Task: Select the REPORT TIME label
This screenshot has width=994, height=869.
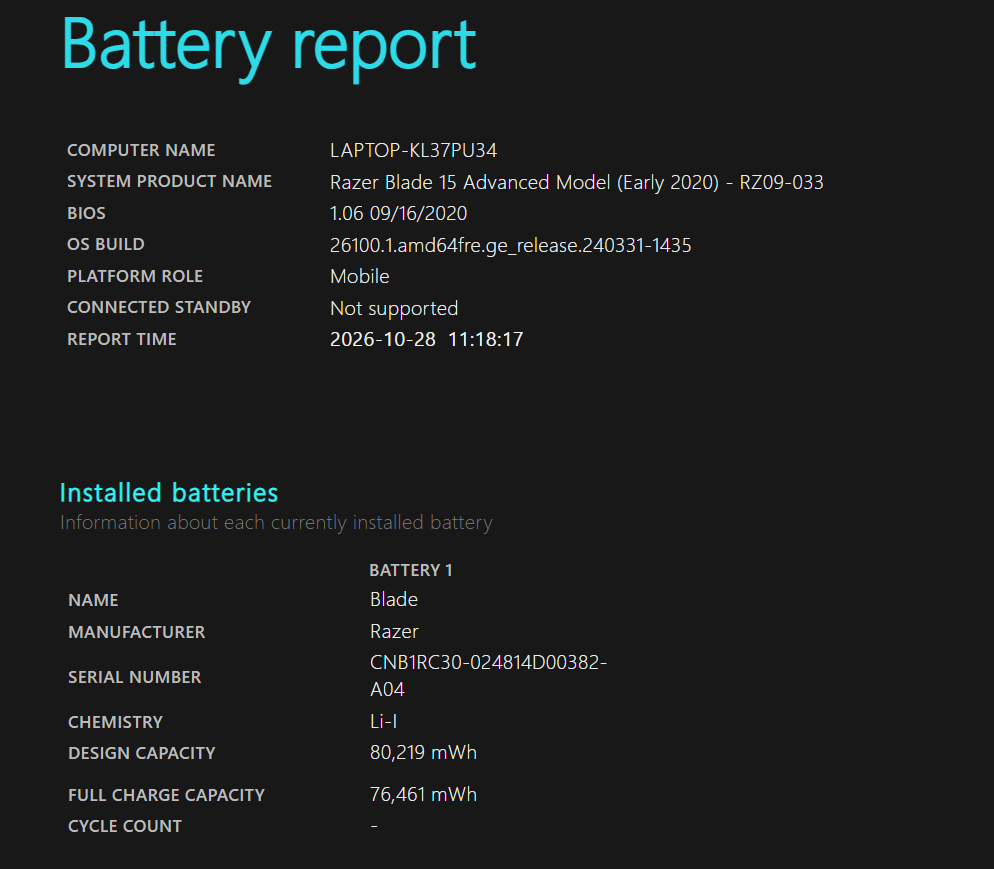Action: coord(122,339)
